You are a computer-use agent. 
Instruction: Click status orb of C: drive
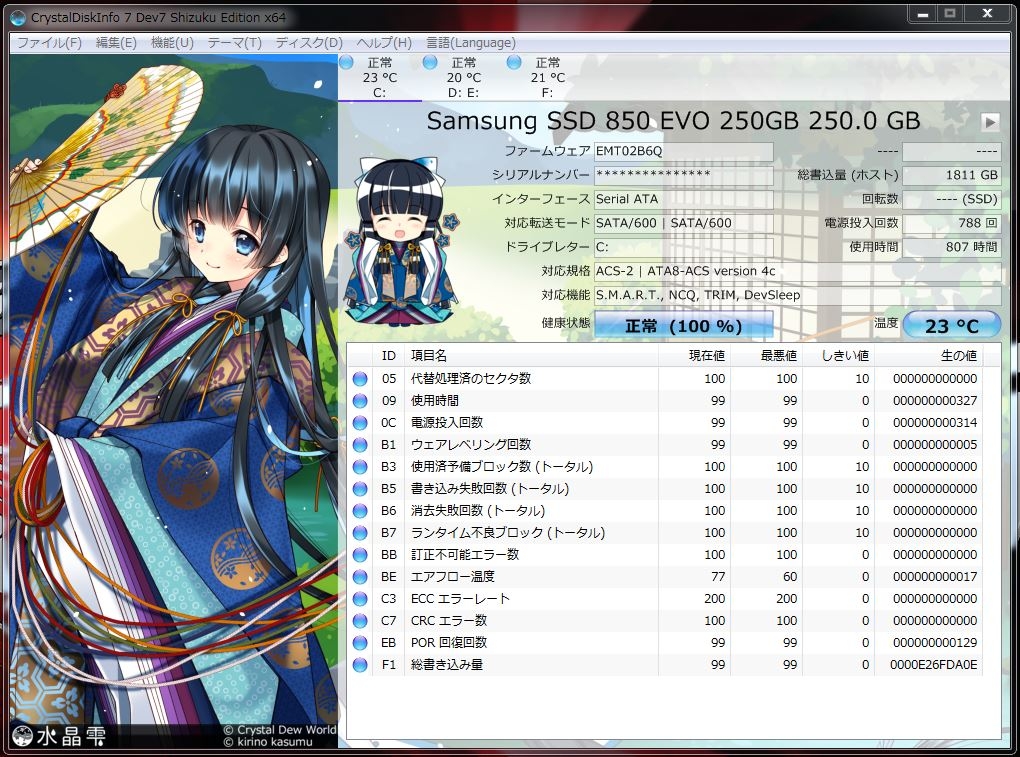pos(347,62)
